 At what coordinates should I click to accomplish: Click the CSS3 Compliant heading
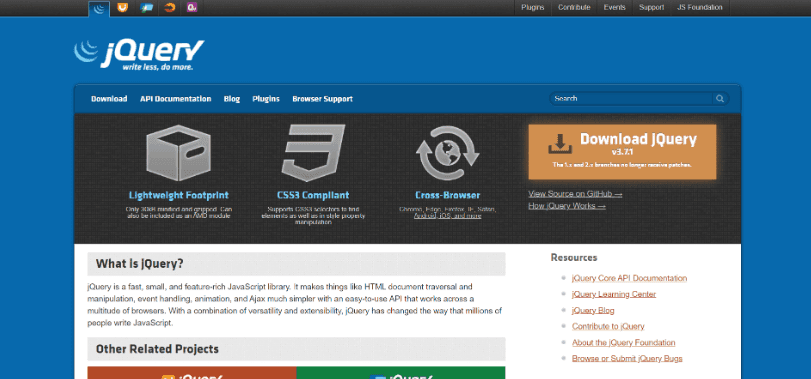313,195
